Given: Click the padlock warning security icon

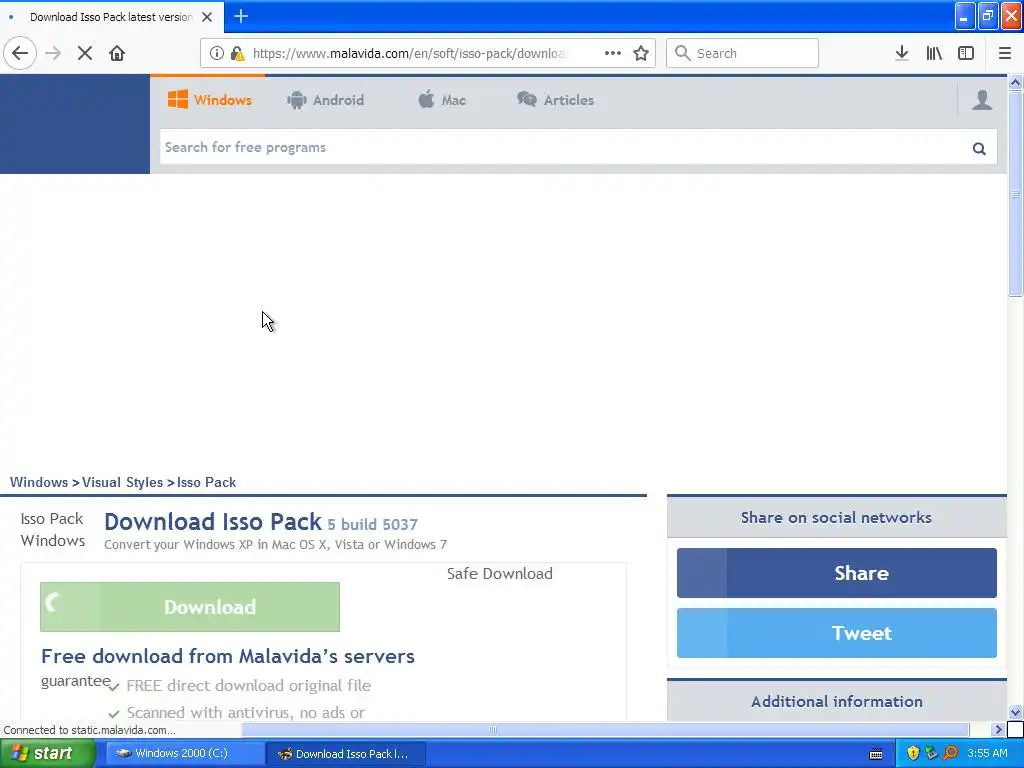Looking at the screenshot, I should point(237,53).
